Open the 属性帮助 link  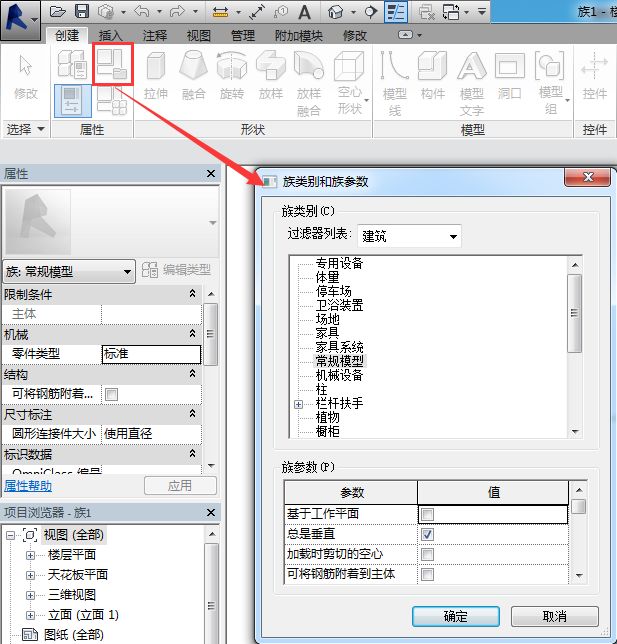click(28, 486)
